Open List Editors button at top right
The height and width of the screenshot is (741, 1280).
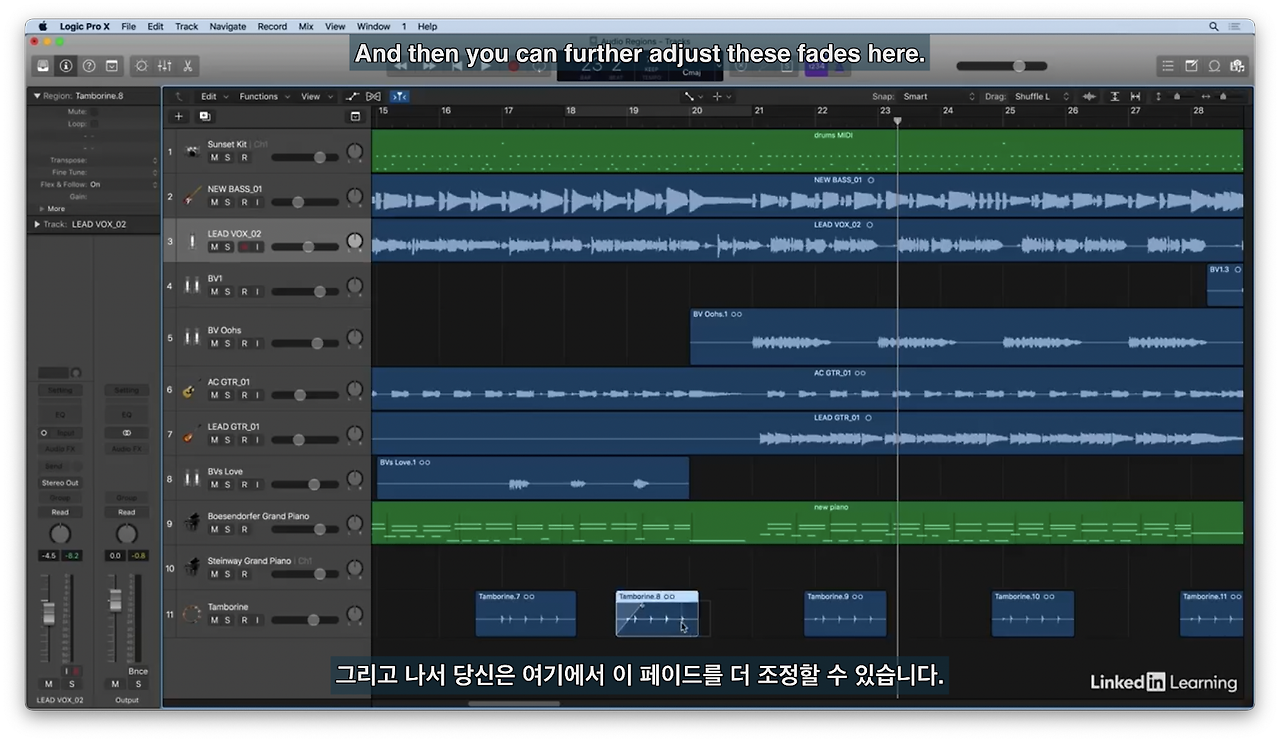[1168, 66]
